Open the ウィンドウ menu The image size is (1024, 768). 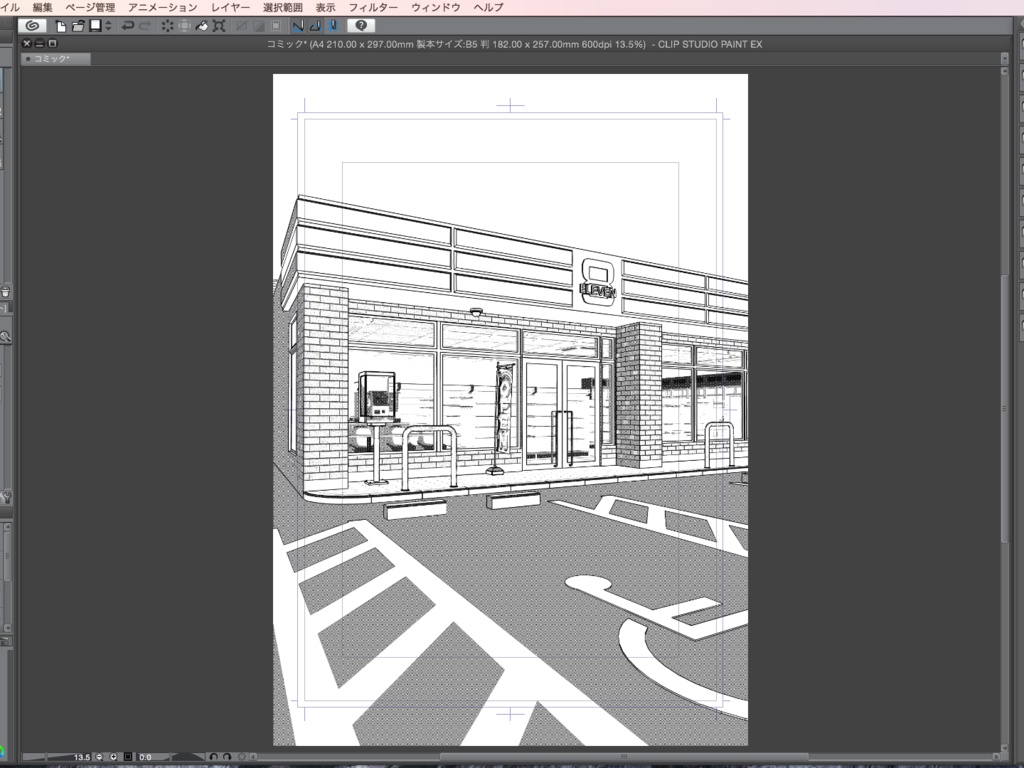click(x=436, y=7)
